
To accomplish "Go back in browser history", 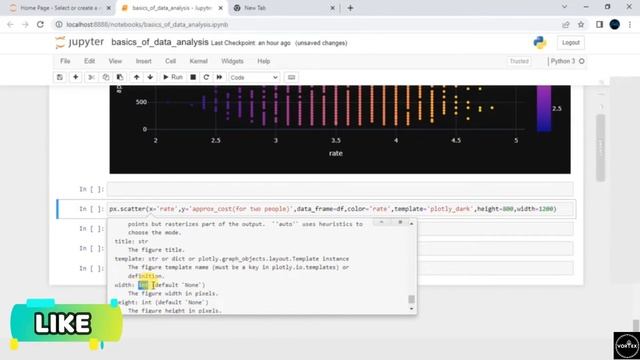I will coord(10,24).
